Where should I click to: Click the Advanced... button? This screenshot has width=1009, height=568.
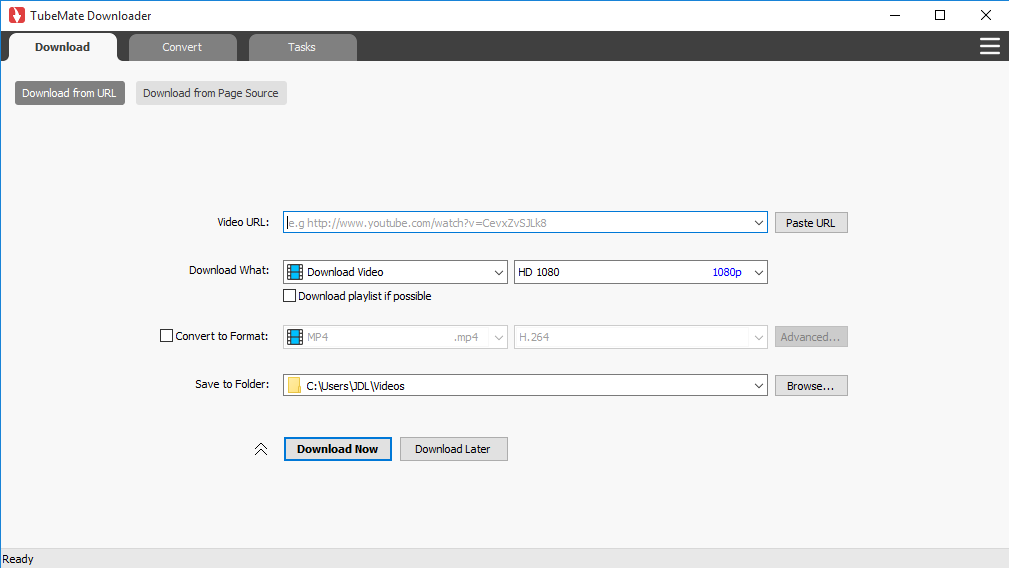pos(811,336)
